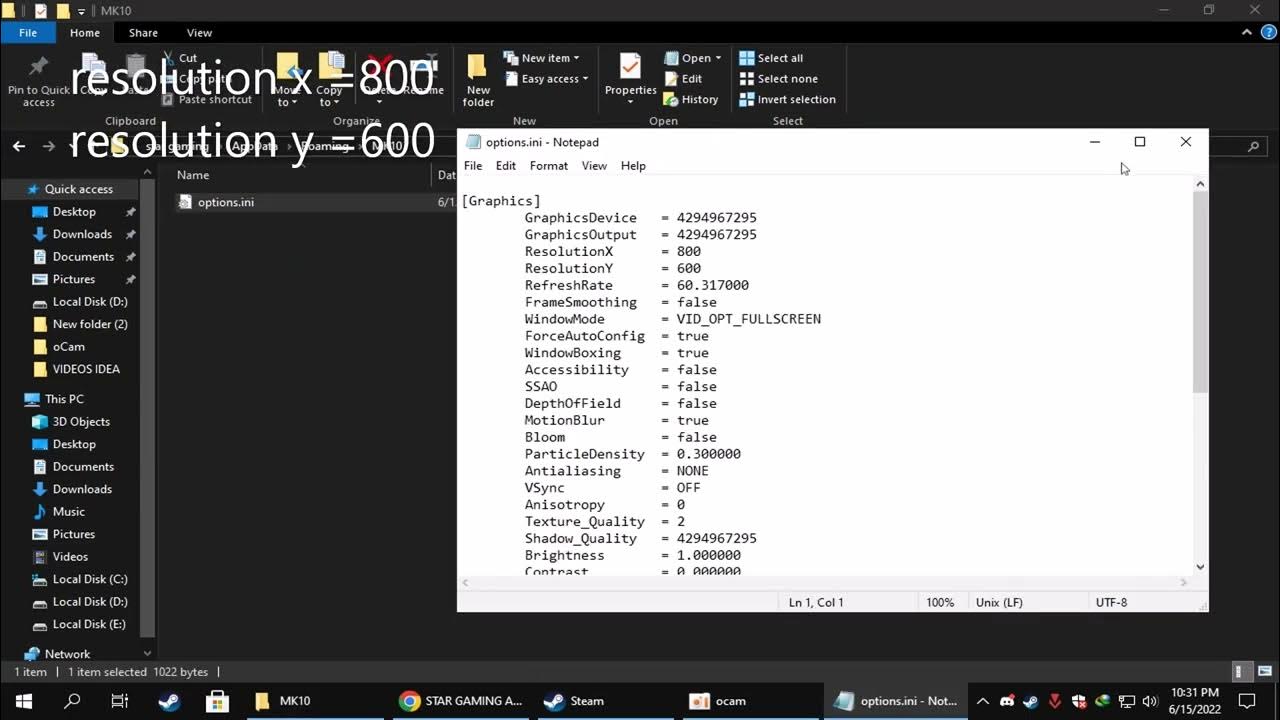
Task: Click the Name column header
Action: coord(193,175)
